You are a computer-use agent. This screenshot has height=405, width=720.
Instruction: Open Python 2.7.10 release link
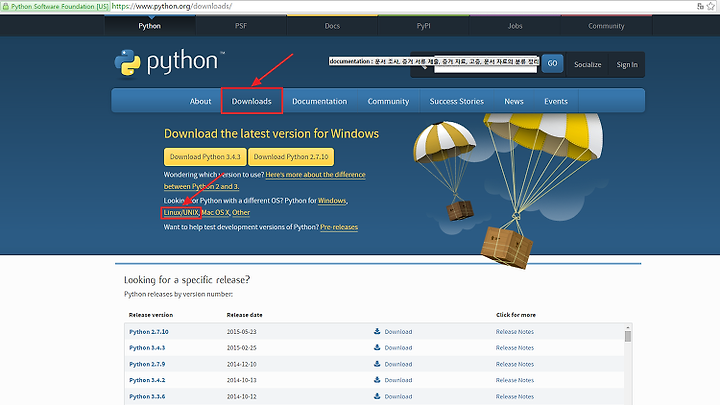[149, 332]
